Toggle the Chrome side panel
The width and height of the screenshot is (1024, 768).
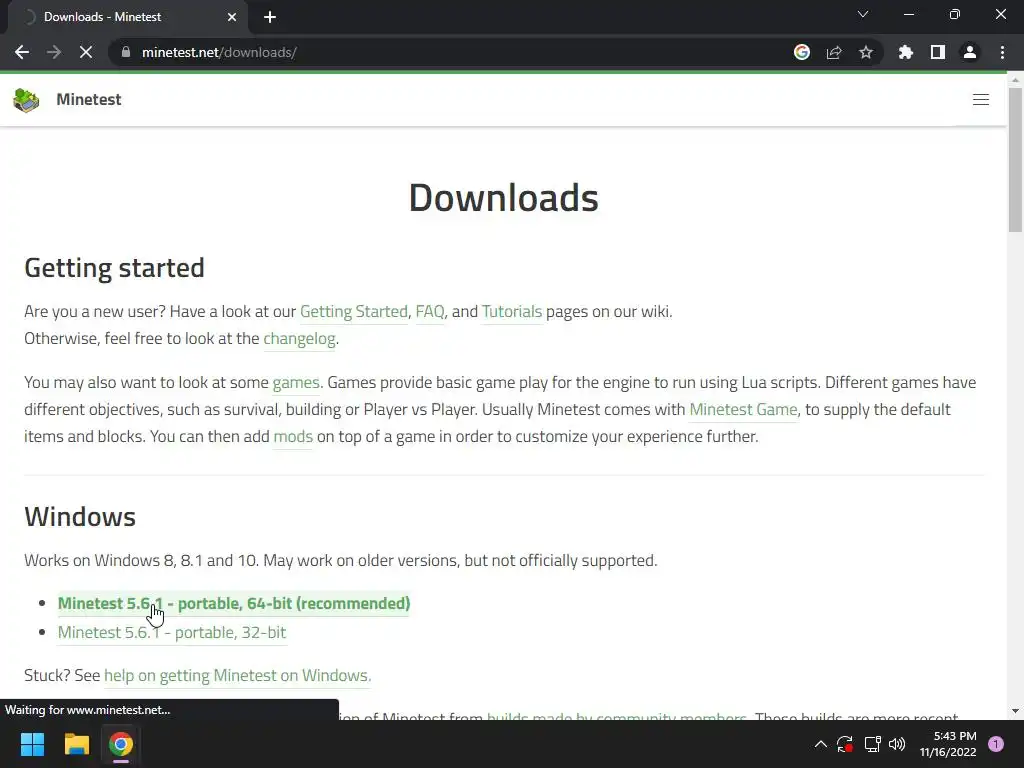(938, 52)
